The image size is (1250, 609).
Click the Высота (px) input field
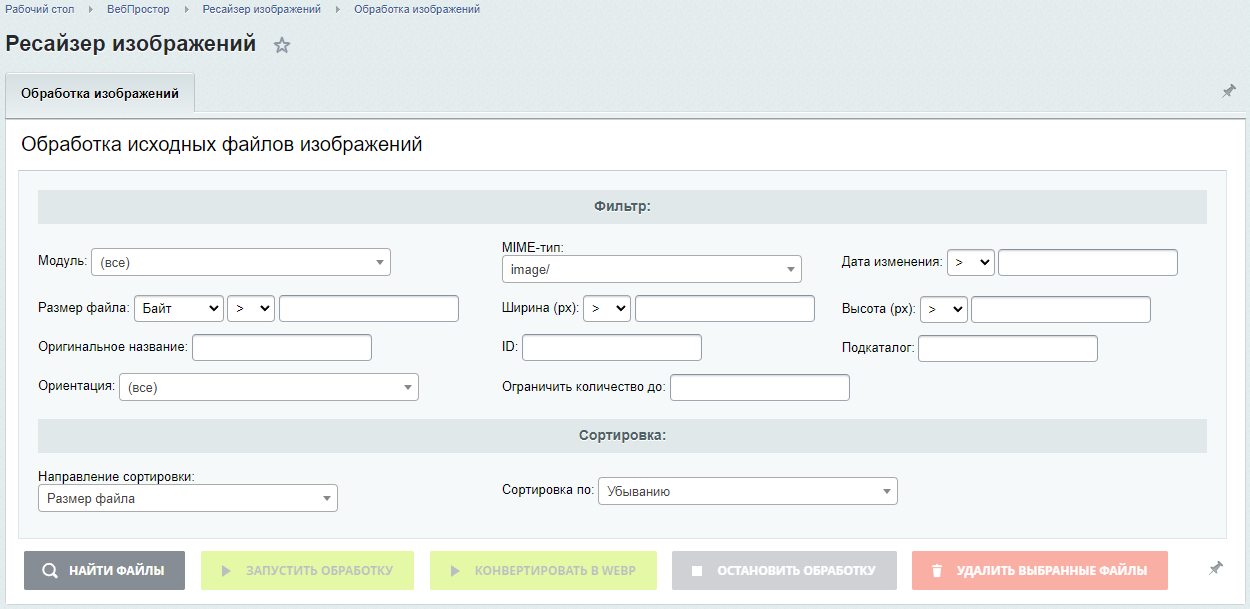[1061, 310]
